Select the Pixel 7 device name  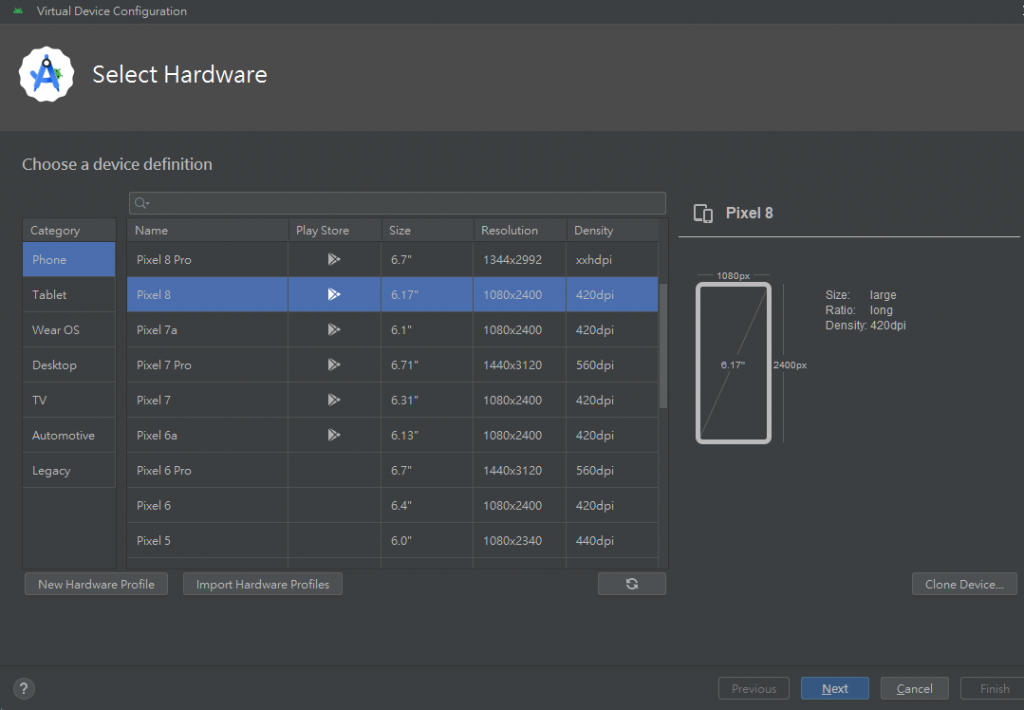point(153,400)
